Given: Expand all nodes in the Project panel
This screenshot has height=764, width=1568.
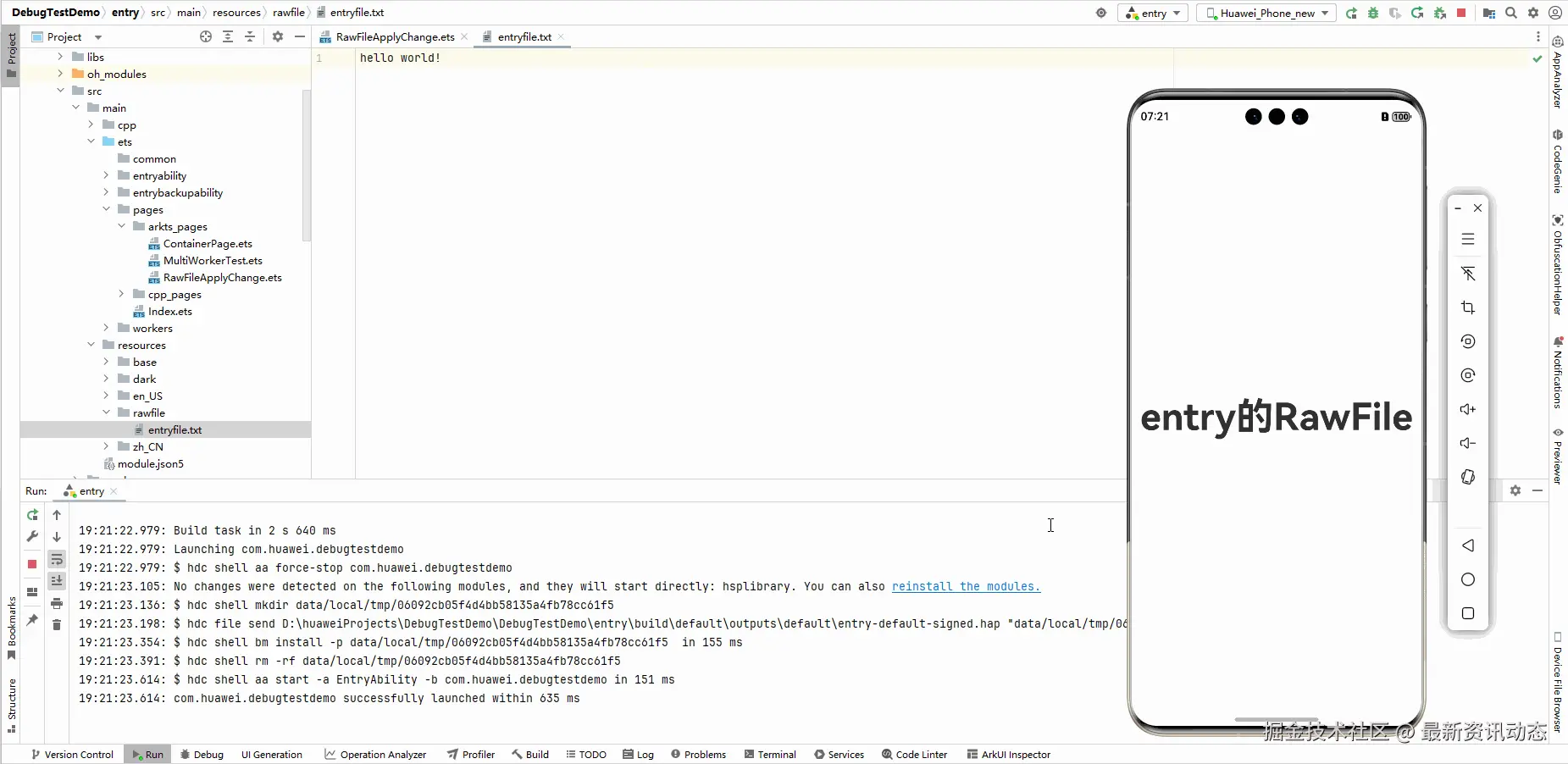Looking at the screenshot, I should [228, 36].
